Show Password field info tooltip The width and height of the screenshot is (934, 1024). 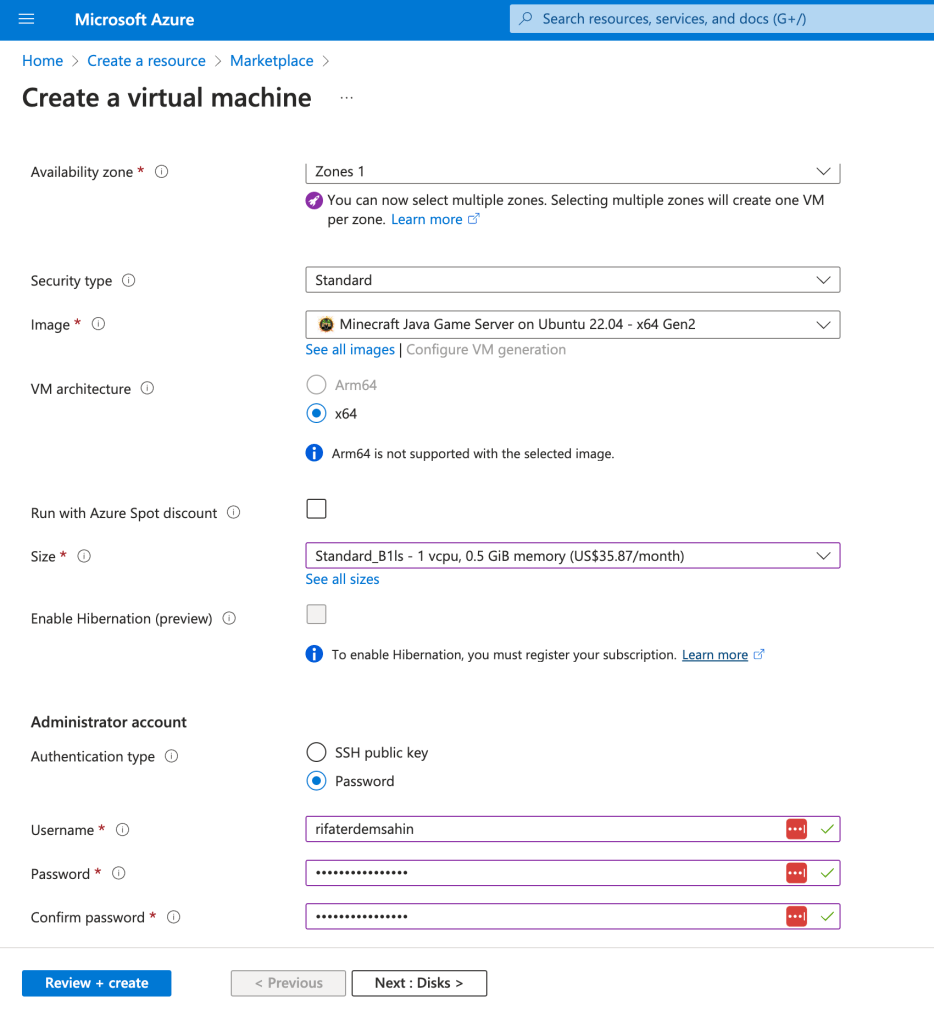click(x=118, y=874)
